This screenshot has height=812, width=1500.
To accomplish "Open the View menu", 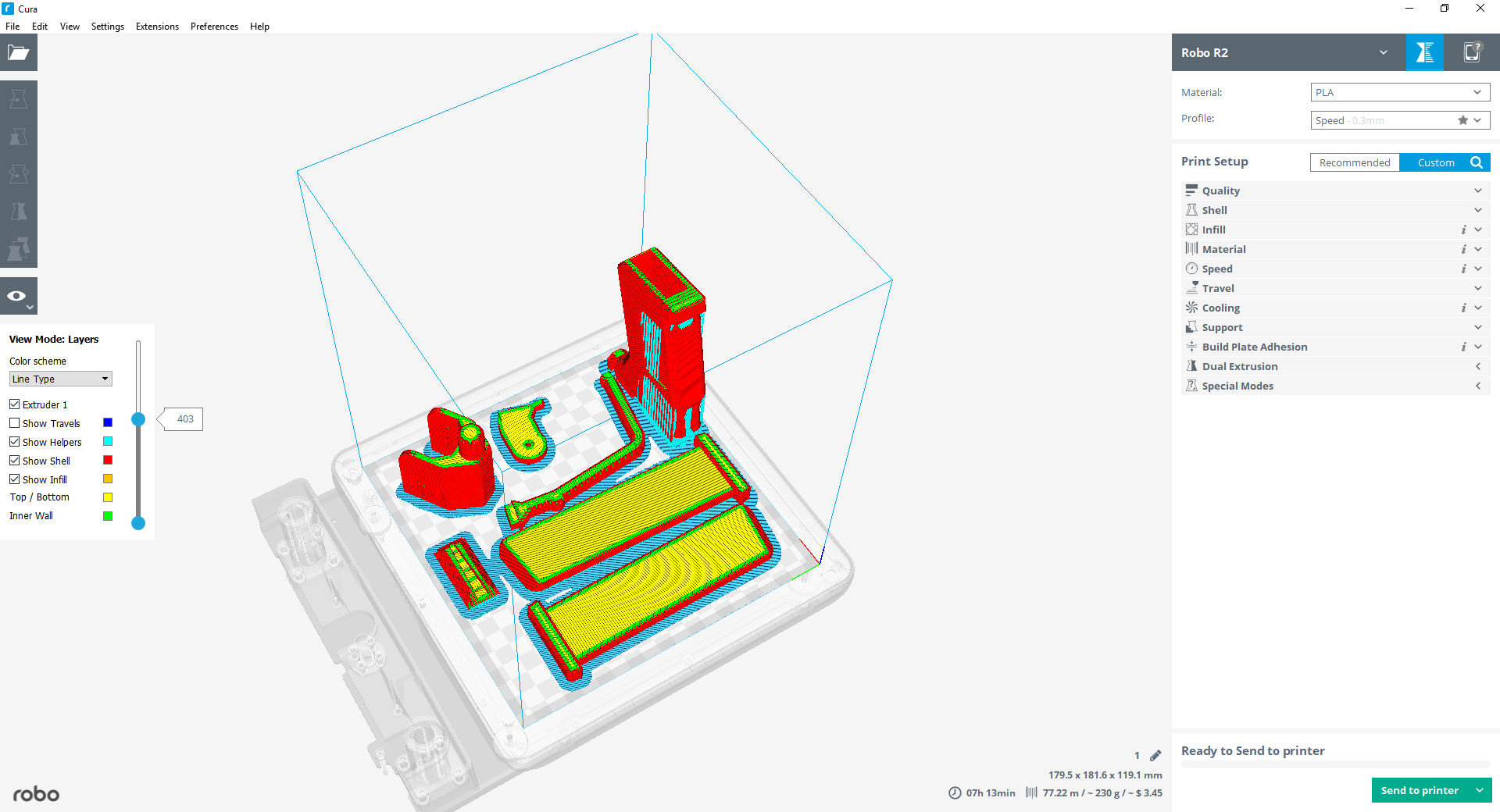I will tap(70, 27).
